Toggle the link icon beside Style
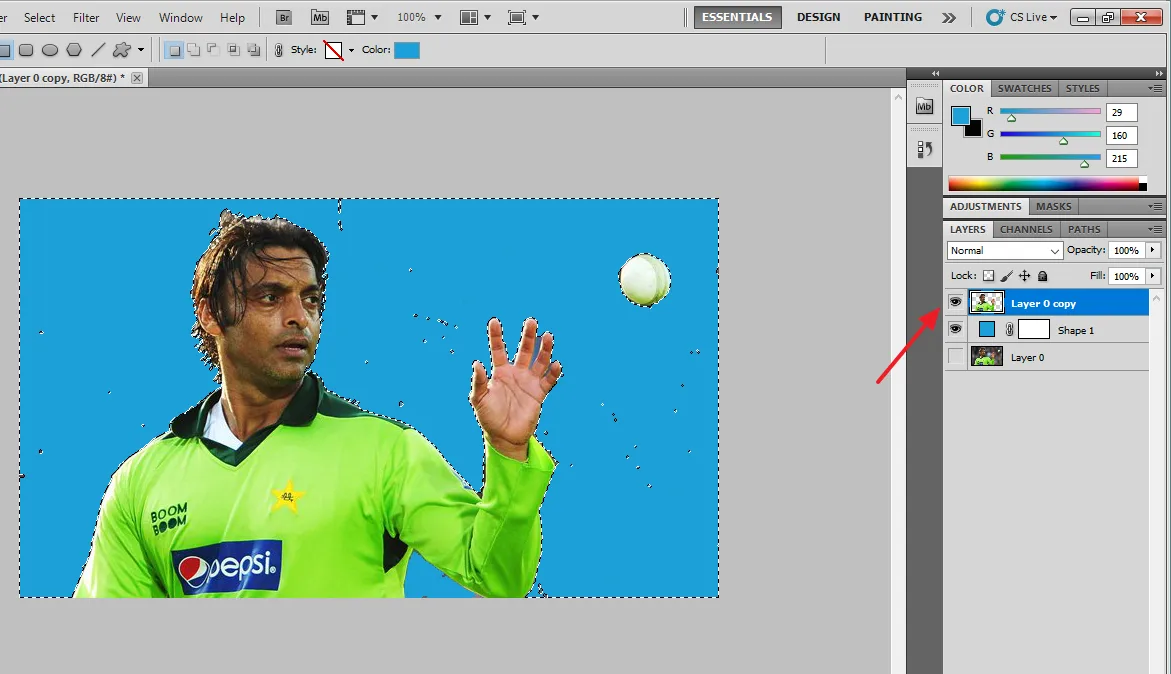Image resolution: width=1171 pixels, height=674 pixels. coord(279,50)
